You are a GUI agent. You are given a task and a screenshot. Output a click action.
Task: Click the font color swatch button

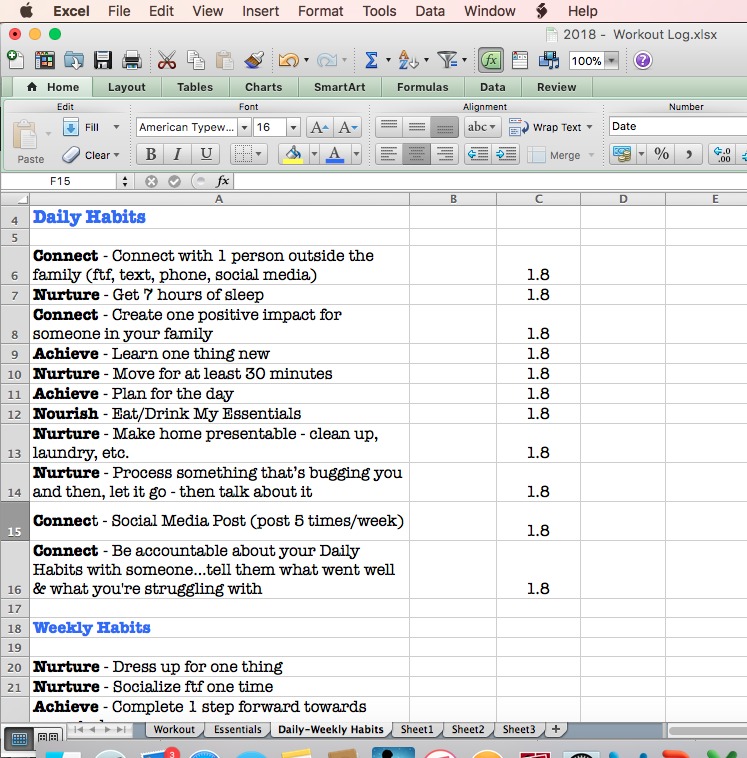pyautogui.click(x=334, y=154)
